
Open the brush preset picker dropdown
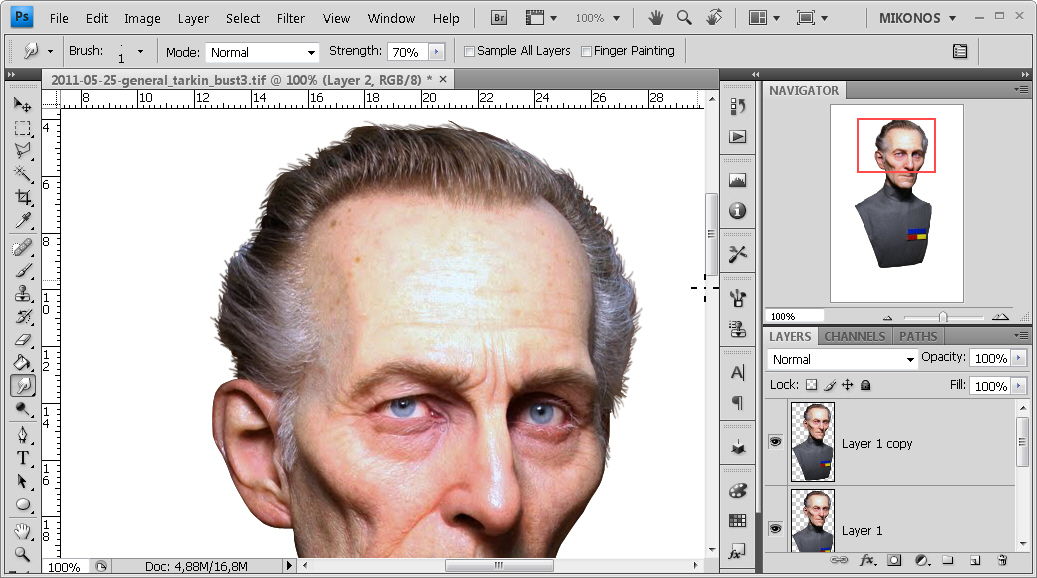pos(140,51)
